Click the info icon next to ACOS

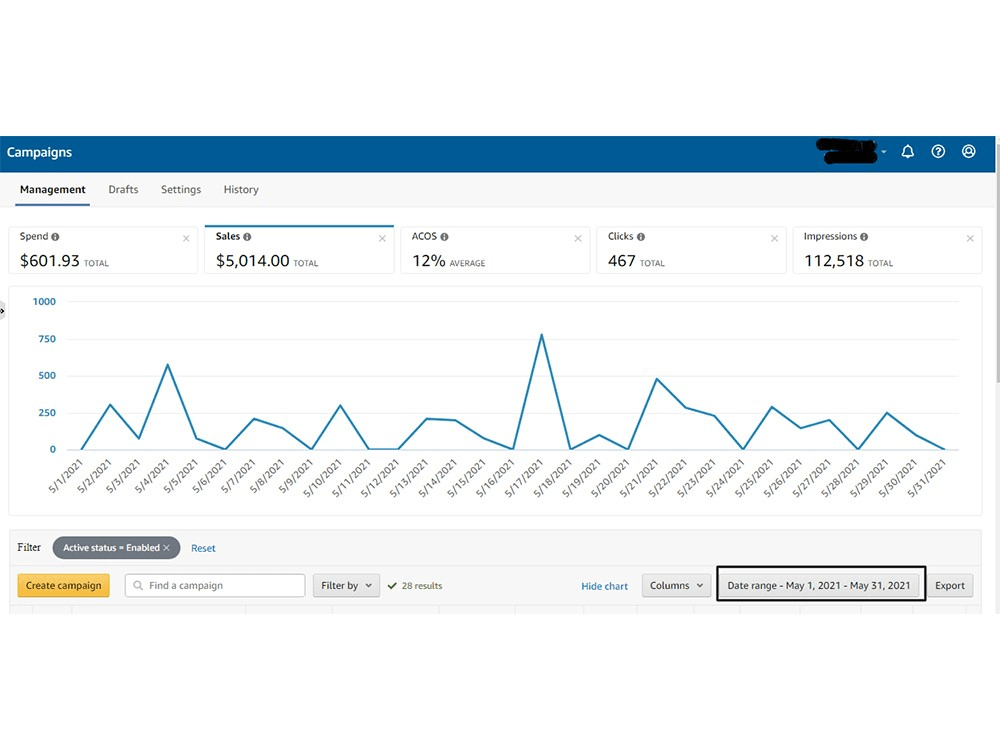[x=445, y=237]
